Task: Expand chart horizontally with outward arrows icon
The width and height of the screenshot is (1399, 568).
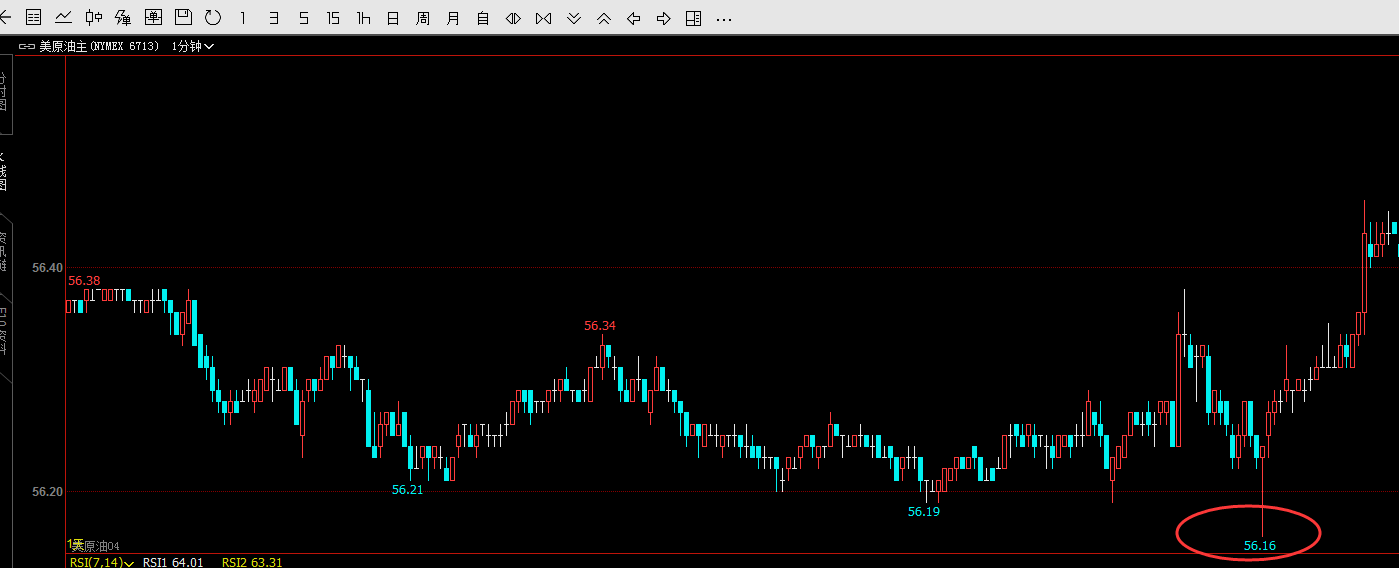Action: 513,18
